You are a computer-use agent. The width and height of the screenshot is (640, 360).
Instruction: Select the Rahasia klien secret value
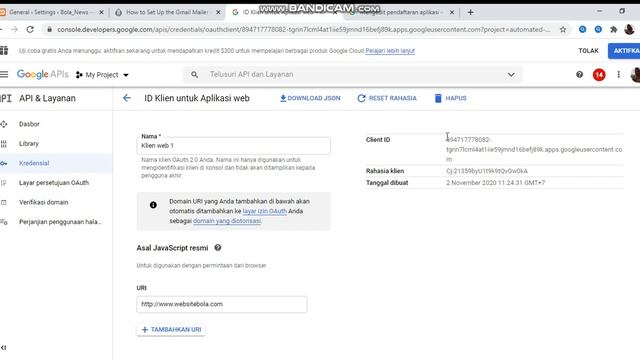click(x=487, y=171)
